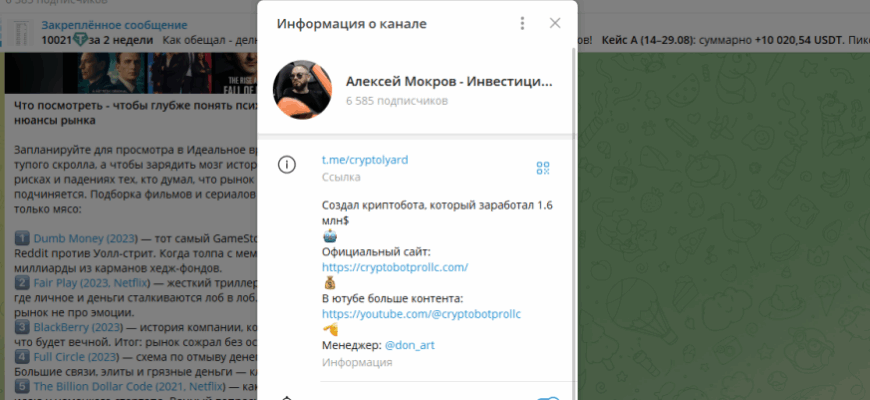The width and height of the screenshot is (870, 400).
Task: Open the three-dot channel options menu
Action: 522,23
